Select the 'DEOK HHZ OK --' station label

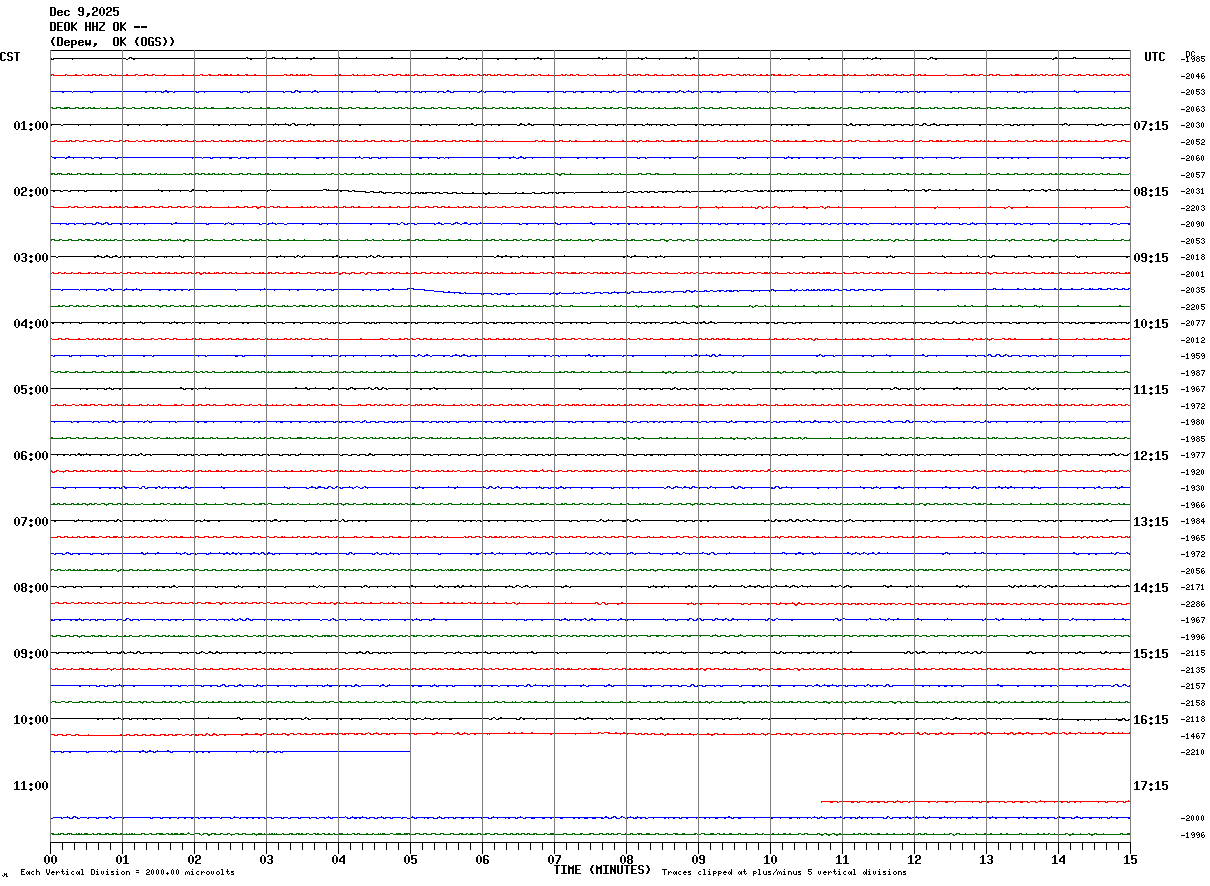pyautogui.click(x=98, y=27)
